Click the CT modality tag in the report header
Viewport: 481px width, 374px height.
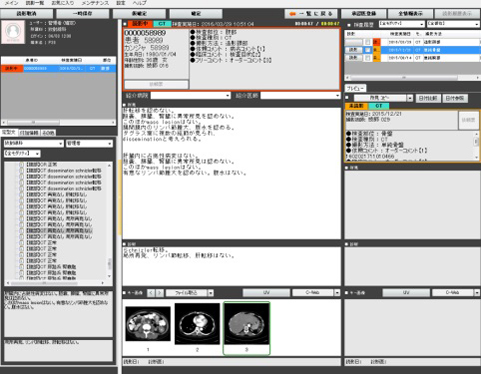pyautogui.click(x=162, y=24)
